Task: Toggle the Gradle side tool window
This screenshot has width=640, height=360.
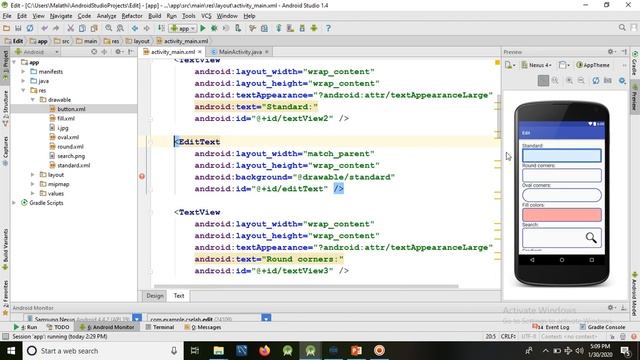Action: 635,63
